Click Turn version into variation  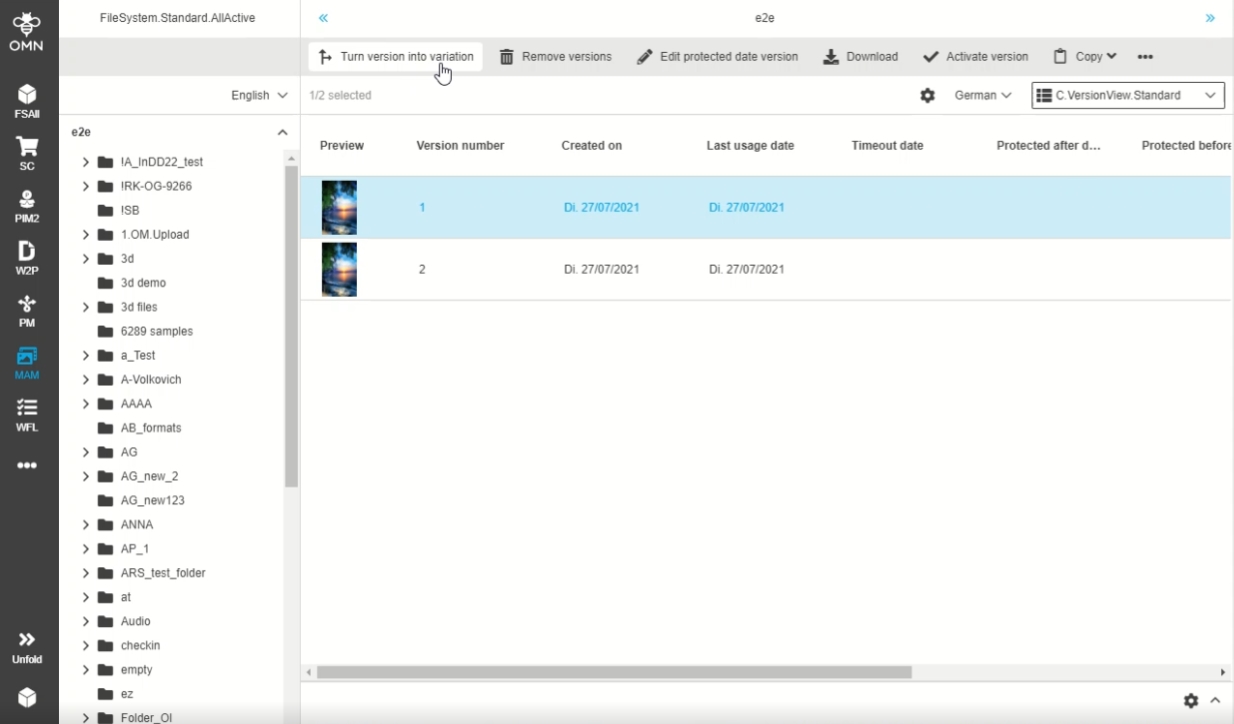[396, 57]
